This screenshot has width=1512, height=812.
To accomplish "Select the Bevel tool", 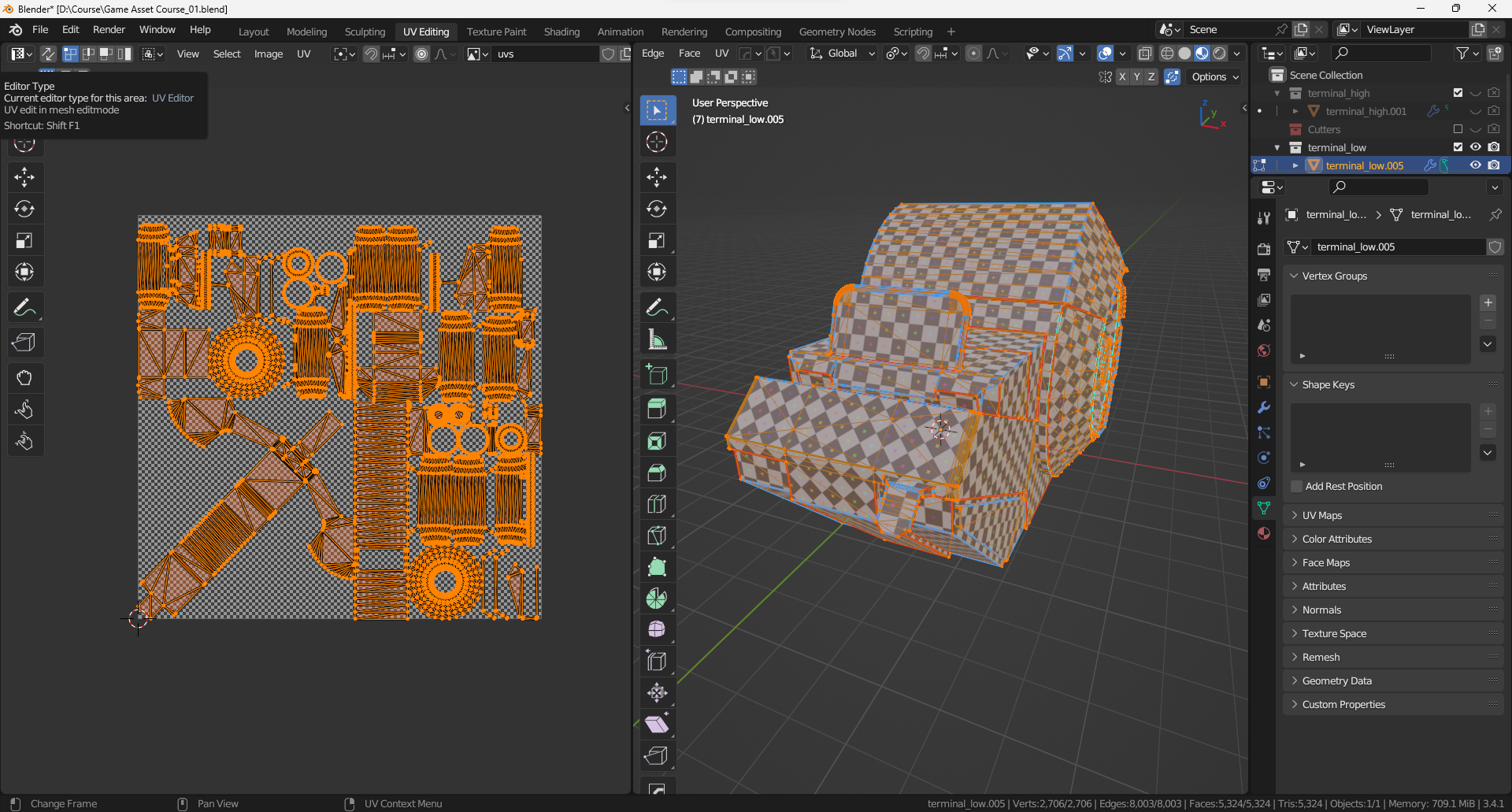I will click(657, 473).
